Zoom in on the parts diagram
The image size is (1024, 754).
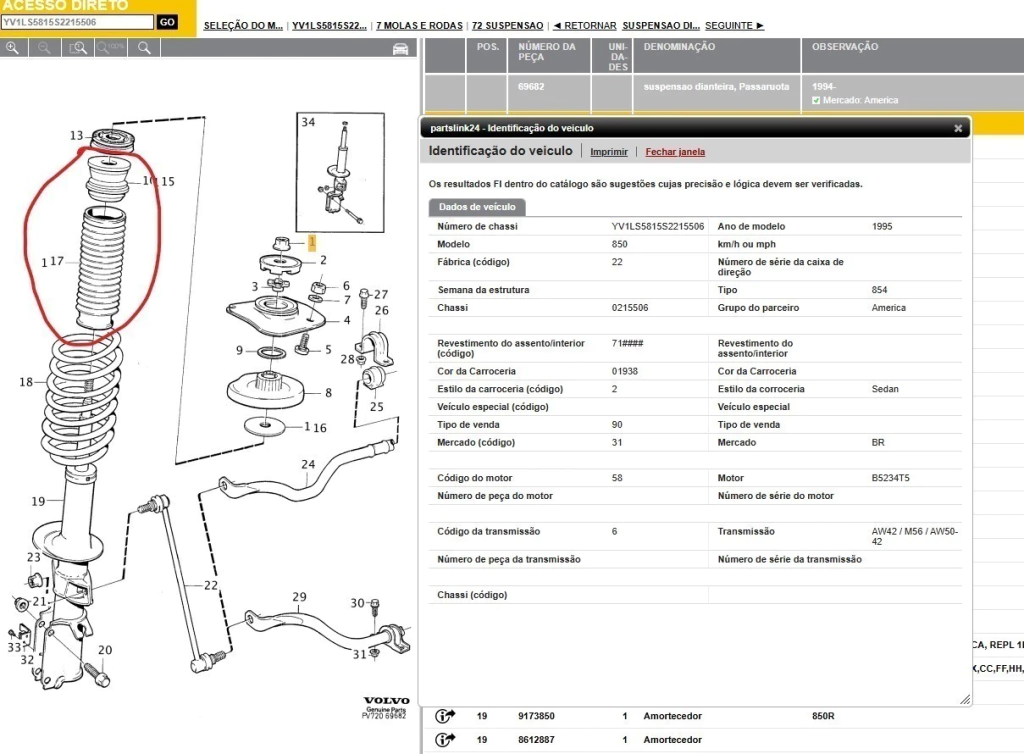pos(12,48)
